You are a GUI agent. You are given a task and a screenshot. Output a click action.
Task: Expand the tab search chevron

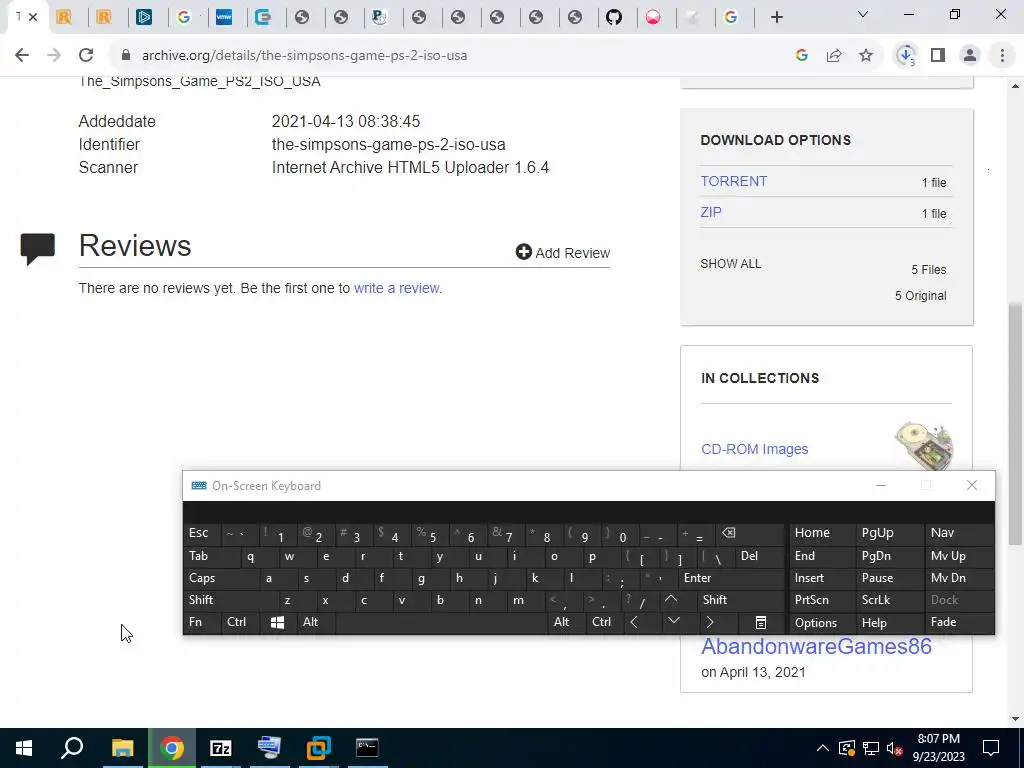pyautogui.click(x=863, y=14)
